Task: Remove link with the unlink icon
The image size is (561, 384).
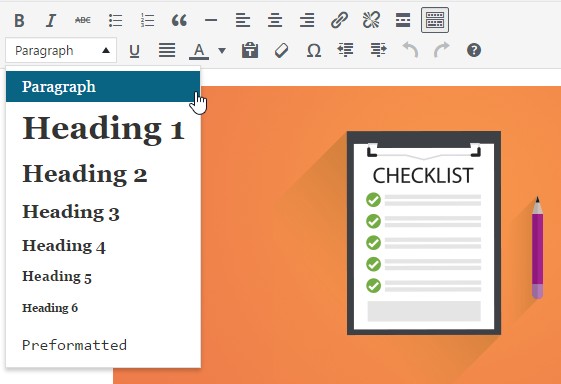Action: 371,20
